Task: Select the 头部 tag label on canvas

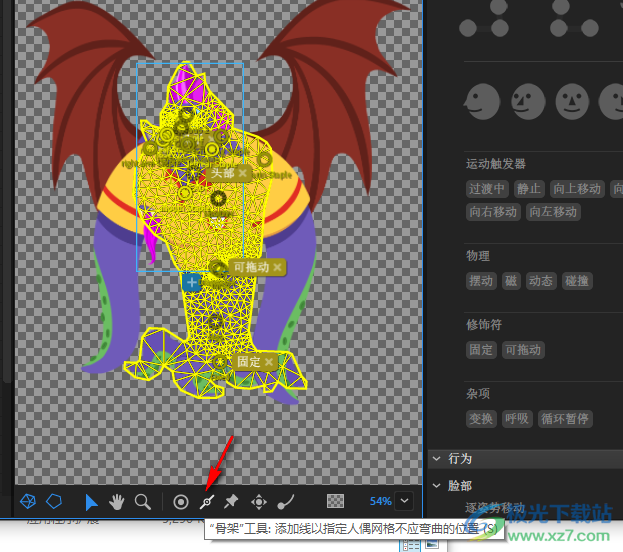Action: click(222, 173)
